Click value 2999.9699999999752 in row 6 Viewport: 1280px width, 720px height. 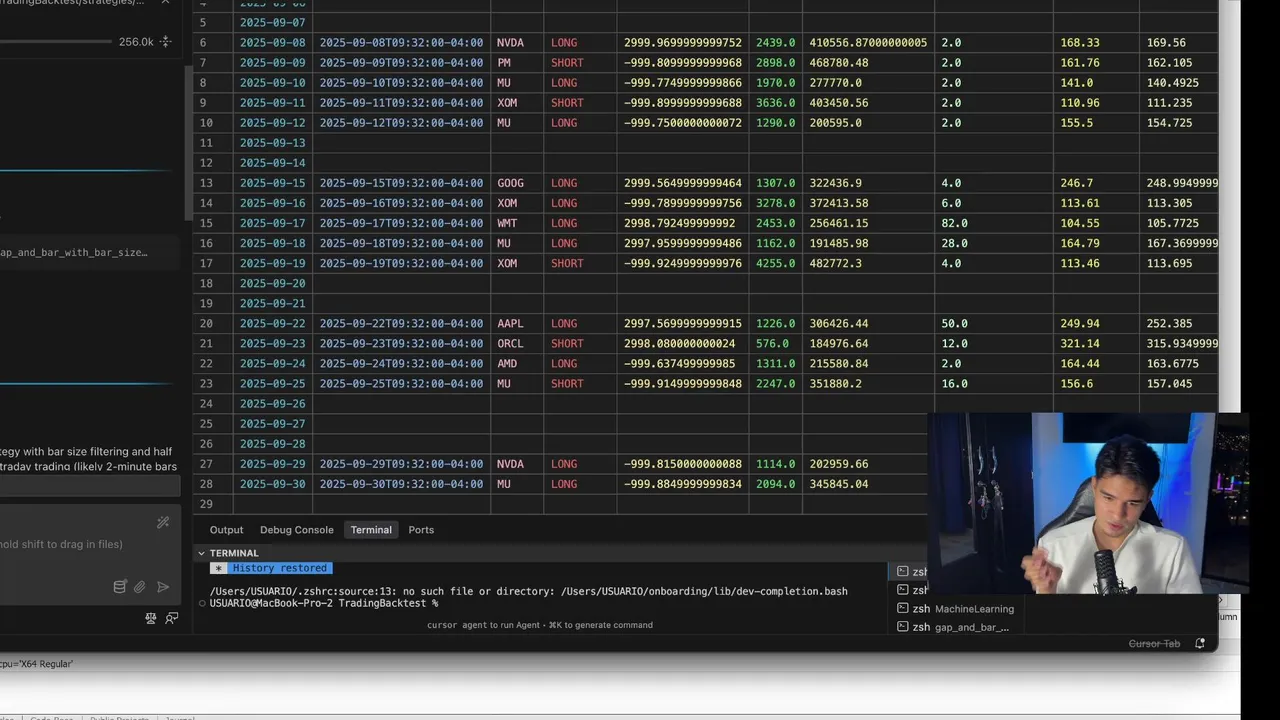(683, 43)
